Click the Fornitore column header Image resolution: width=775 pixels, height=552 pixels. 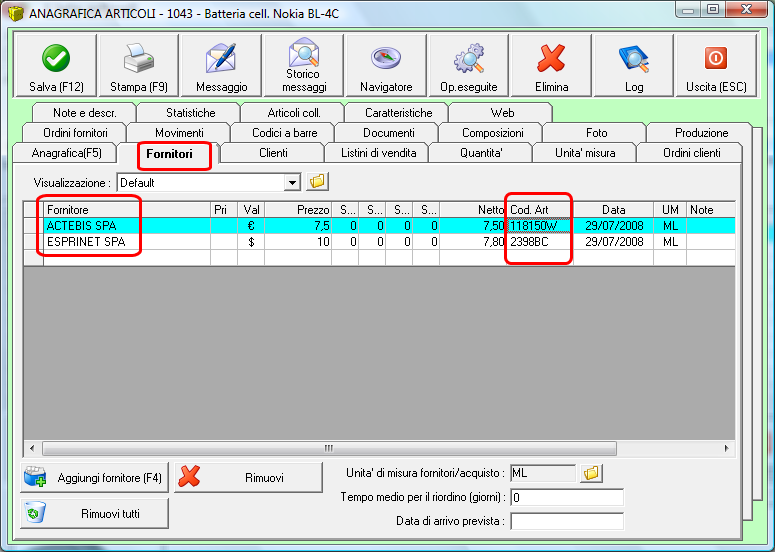coord(127,210)
